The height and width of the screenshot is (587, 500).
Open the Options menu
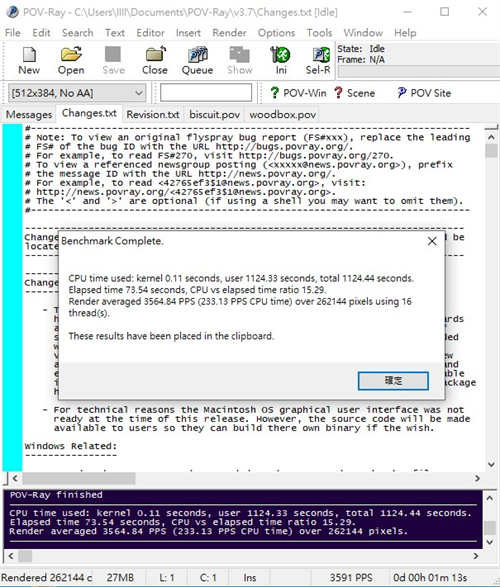276,33
